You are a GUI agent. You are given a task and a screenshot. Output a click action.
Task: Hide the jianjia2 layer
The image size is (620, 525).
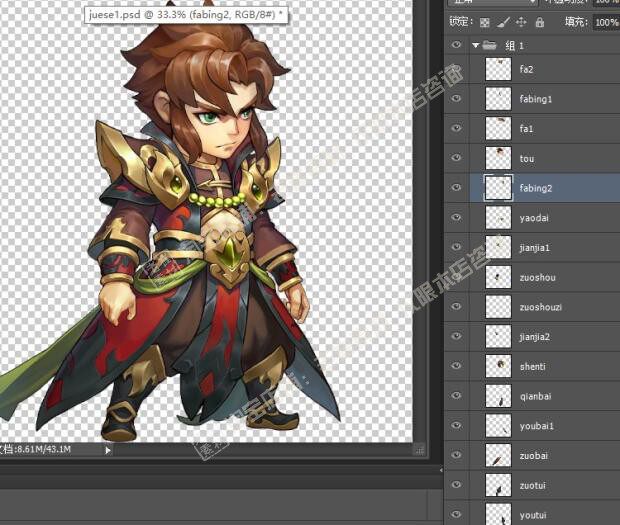coord(456,336)
